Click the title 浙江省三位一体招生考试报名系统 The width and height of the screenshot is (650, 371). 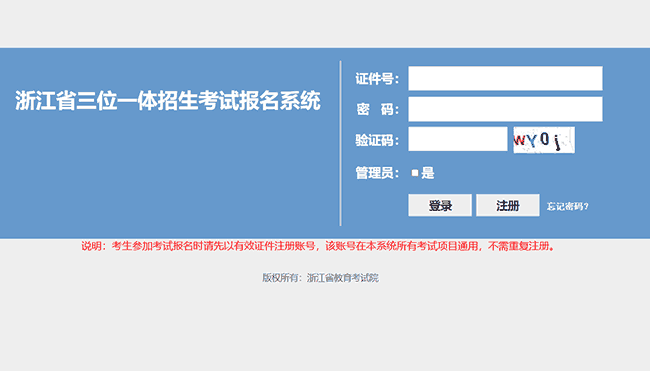tap(168, 101)
